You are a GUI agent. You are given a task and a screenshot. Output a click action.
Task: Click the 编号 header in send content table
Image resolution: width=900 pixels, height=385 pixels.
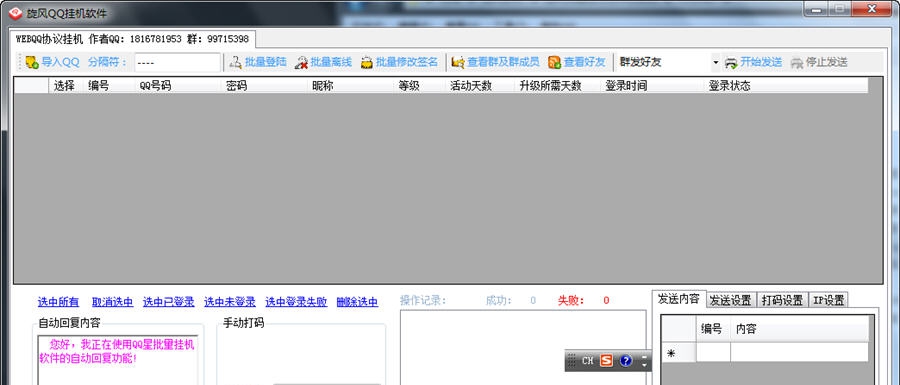pyautogui.click(x=713, y=329)
